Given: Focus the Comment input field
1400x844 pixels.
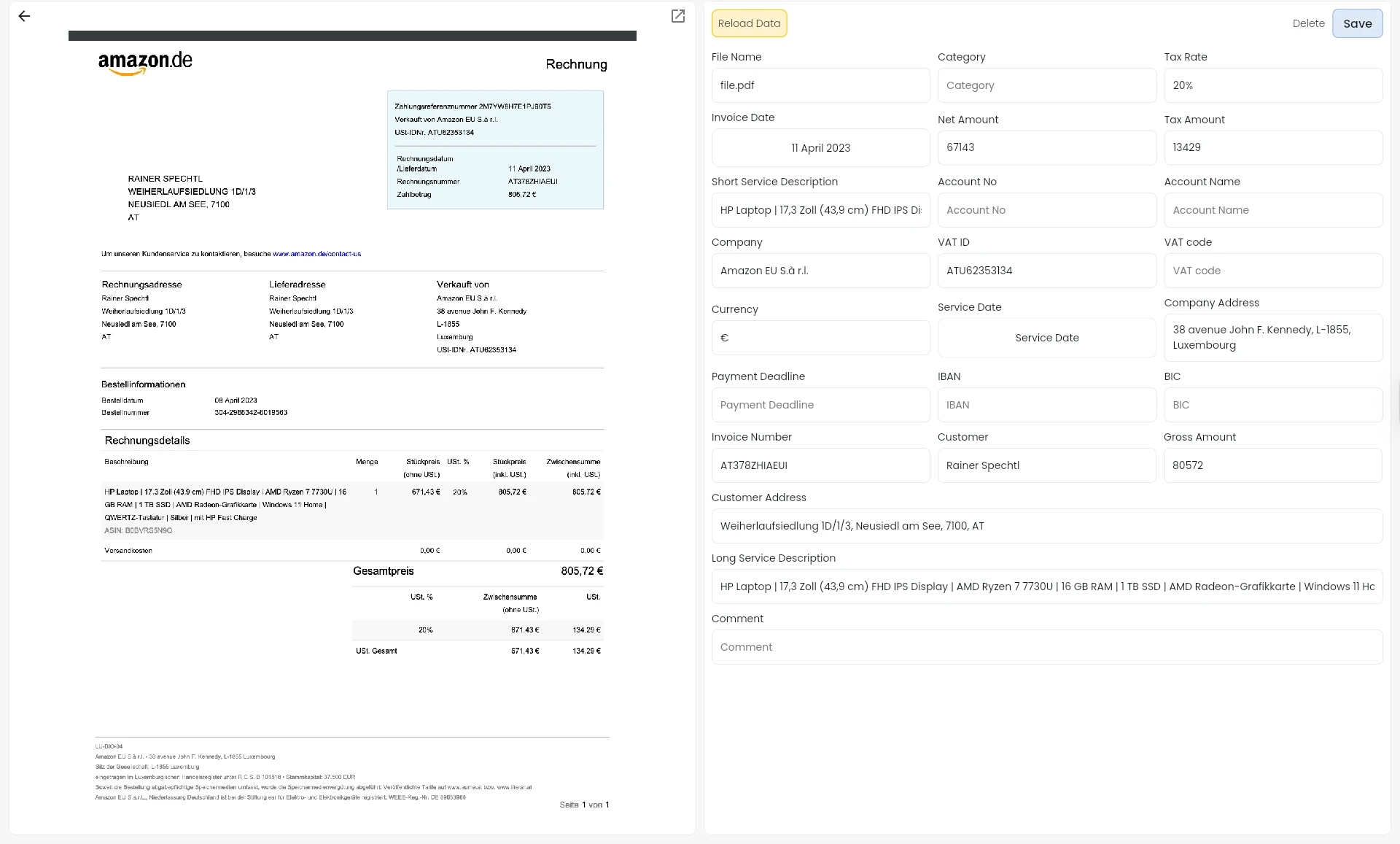Looking at the screenshot, I should [1046, 647].
